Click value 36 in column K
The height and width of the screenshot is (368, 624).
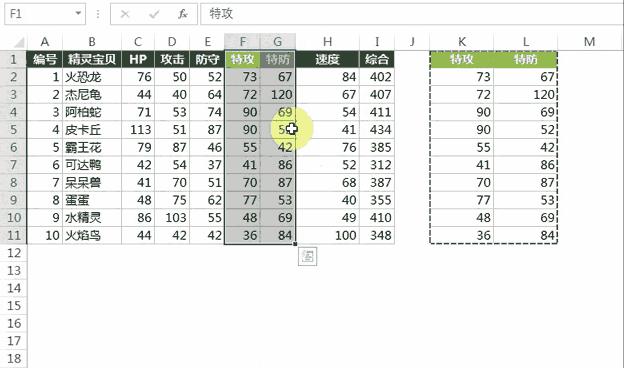coord(462,235)
